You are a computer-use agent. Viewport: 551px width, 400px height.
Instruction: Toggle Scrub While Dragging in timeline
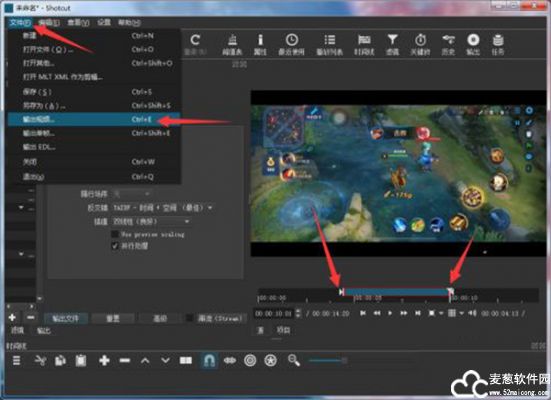(230, 360)
